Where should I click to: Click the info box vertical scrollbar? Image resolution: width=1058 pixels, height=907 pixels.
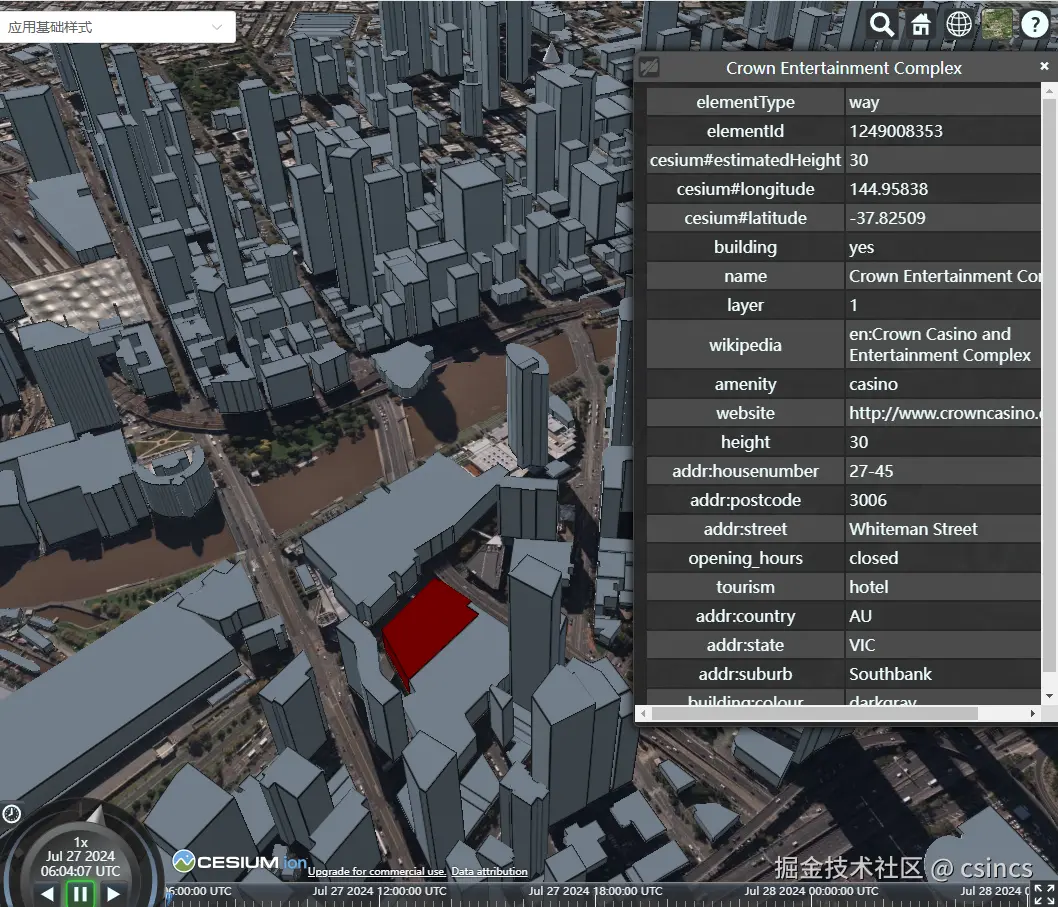pos(1049,385)
